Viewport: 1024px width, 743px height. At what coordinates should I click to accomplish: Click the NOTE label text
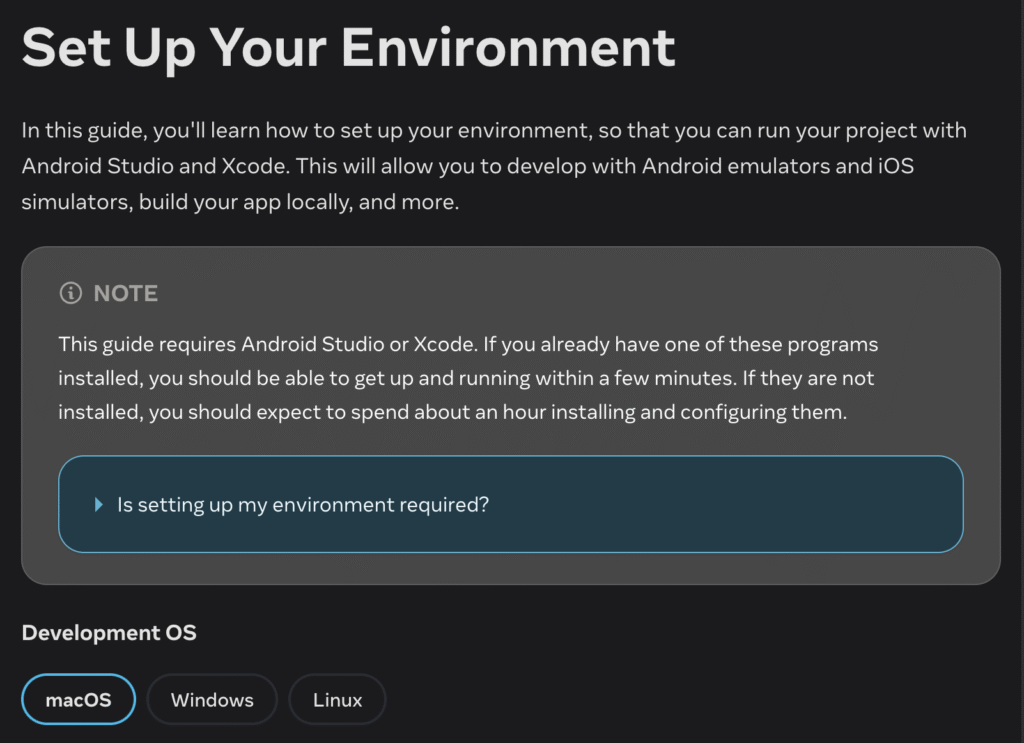(x=125, y=293)
